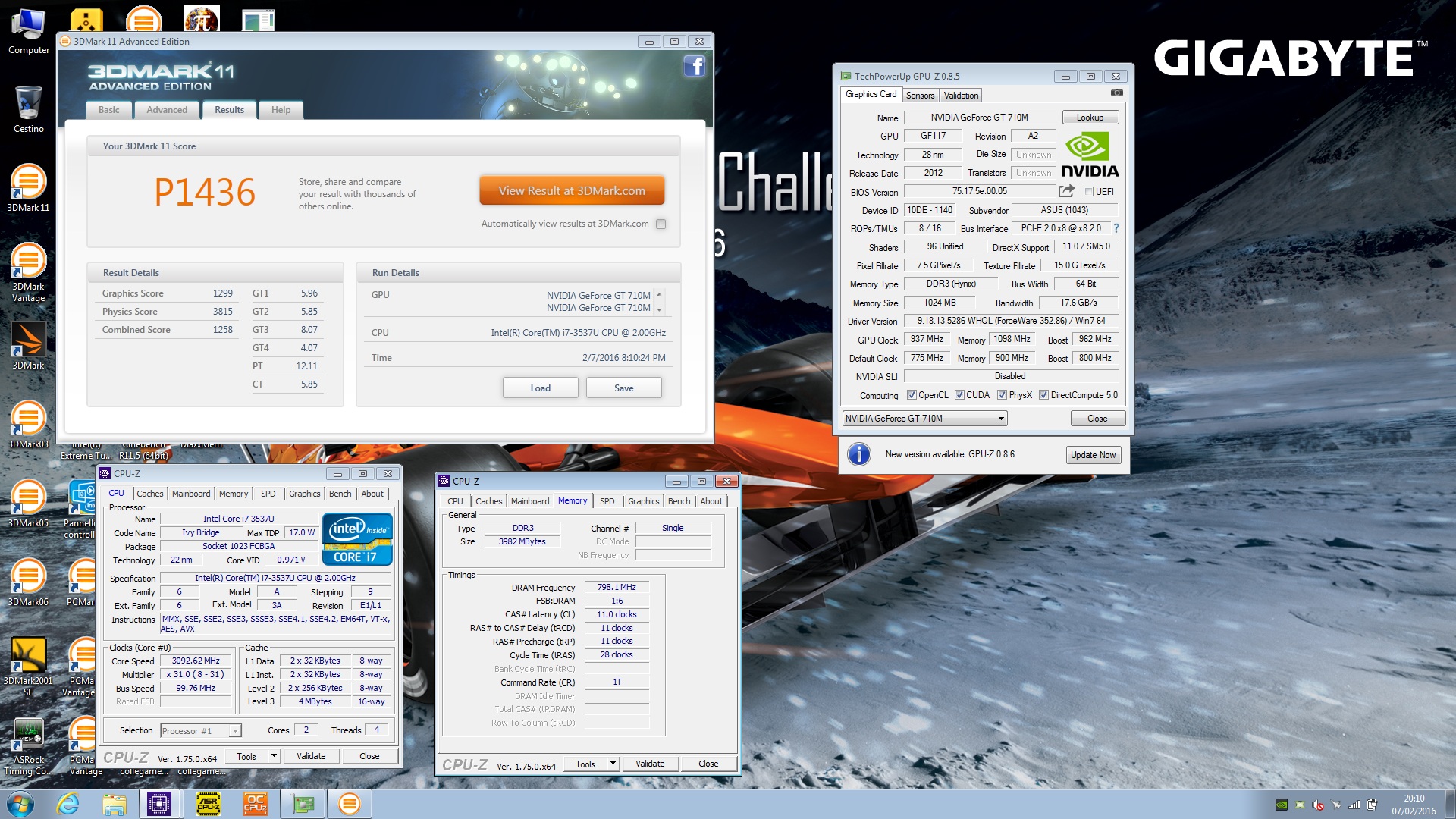Open the SPD tab in Memory CPU-Z window
This screenshot has width=1456, height=819.
(607, 501)
